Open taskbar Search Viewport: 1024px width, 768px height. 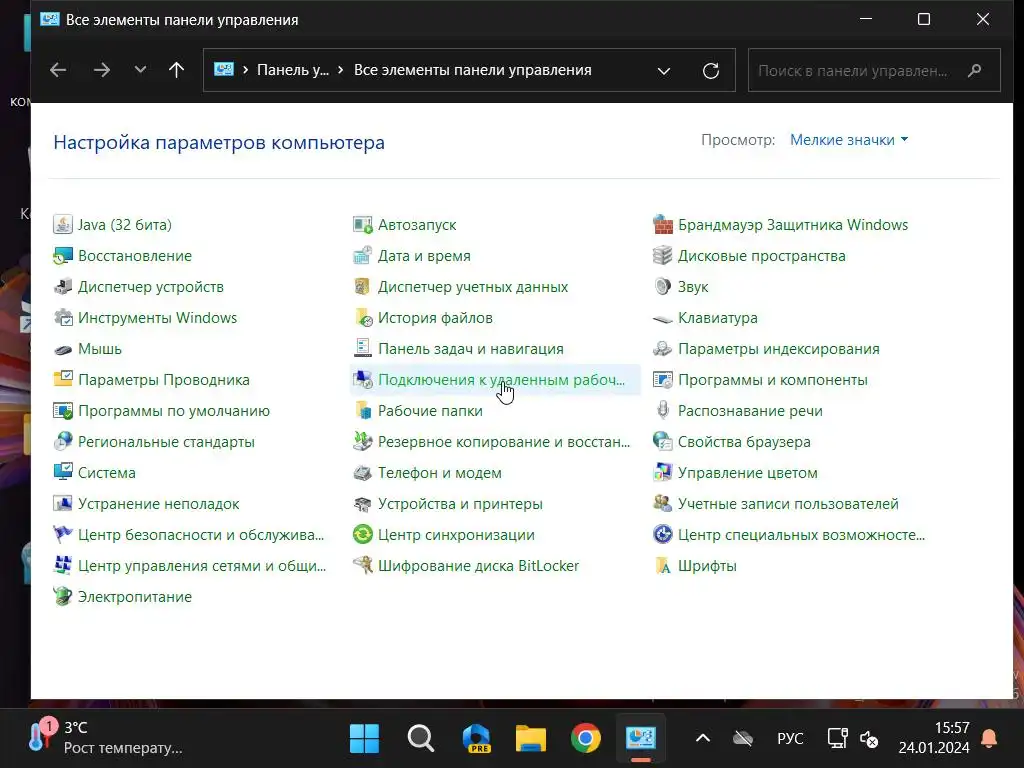pyautogui.click(x=421, y=739)
